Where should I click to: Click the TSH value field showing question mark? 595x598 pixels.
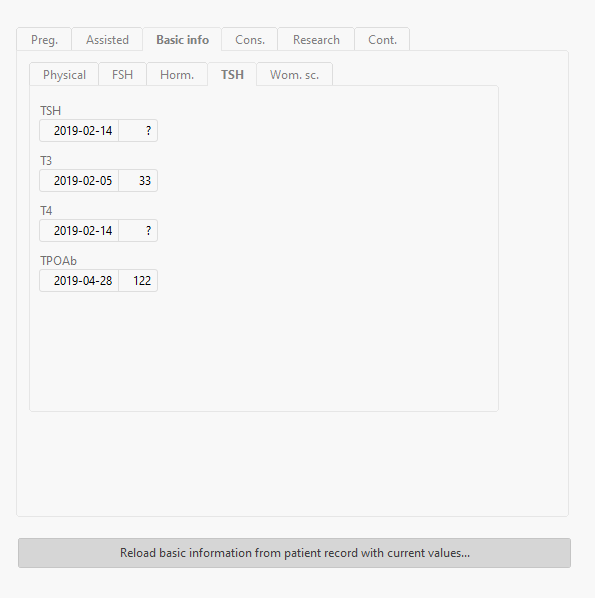[x=138, y=130]
